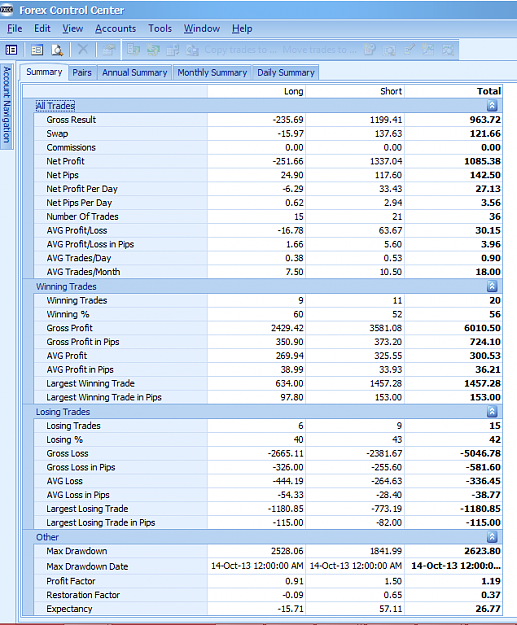Click the Winning % row label
The width and height of the screenshot is (517, 625).
point(68,314)
